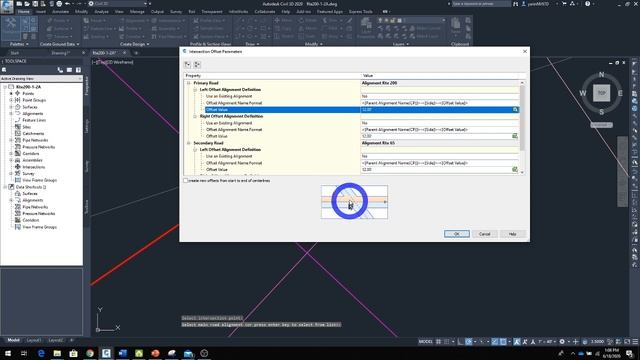
Task: Click the intersection offset preview image
Action: point(354,202)
